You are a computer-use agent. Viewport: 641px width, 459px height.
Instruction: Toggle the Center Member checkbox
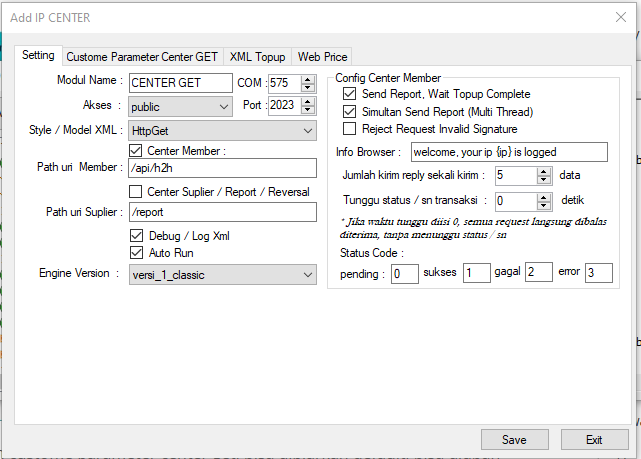(x=137, y=151)
